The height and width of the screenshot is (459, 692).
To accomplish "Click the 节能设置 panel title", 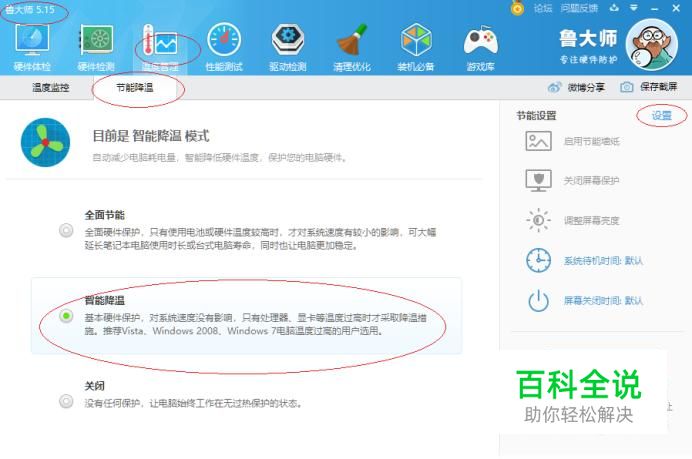I will (x=536, y=116).
